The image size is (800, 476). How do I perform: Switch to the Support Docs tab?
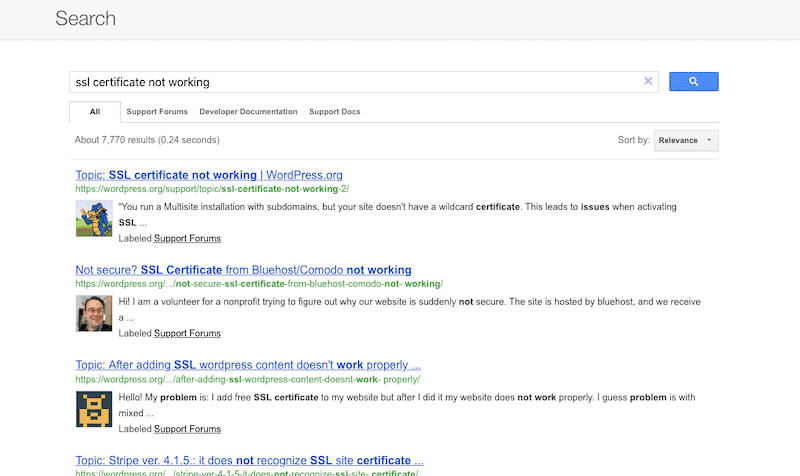[x=334, y=112]
